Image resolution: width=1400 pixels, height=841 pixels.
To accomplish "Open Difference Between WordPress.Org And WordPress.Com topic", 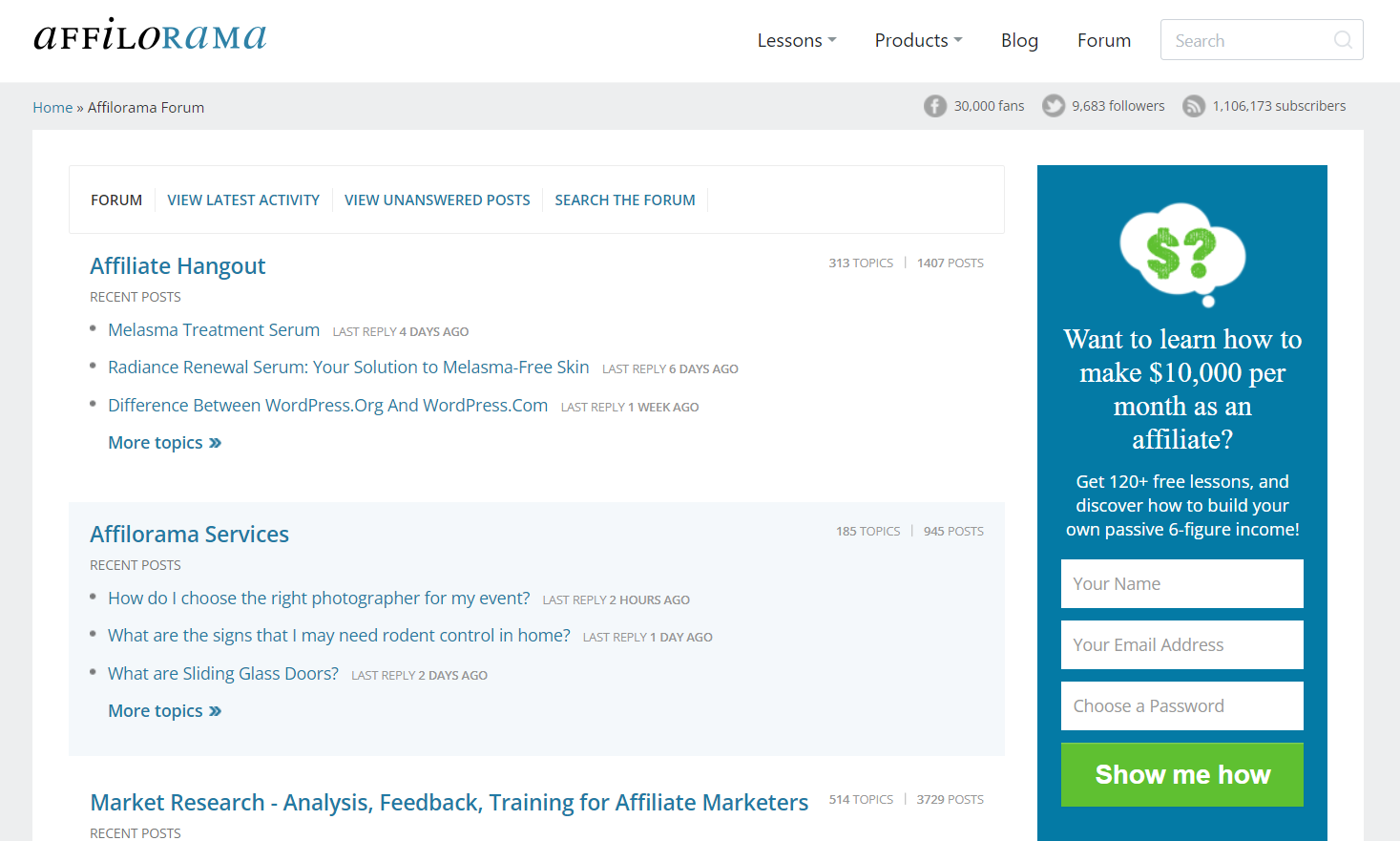I will (x=327, y=406).
